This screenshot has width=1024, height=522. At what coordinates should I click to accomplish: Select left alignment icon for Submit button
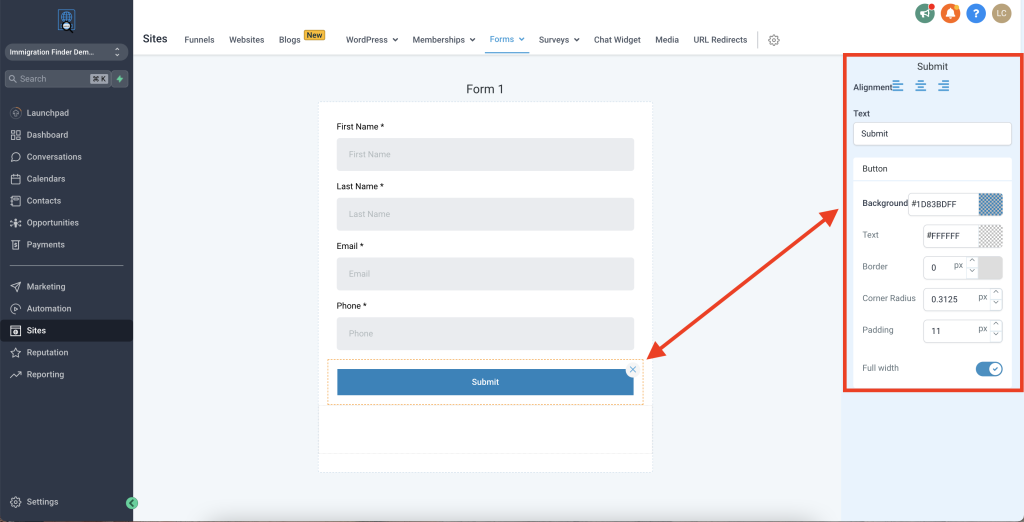click(x=897, y=87)
